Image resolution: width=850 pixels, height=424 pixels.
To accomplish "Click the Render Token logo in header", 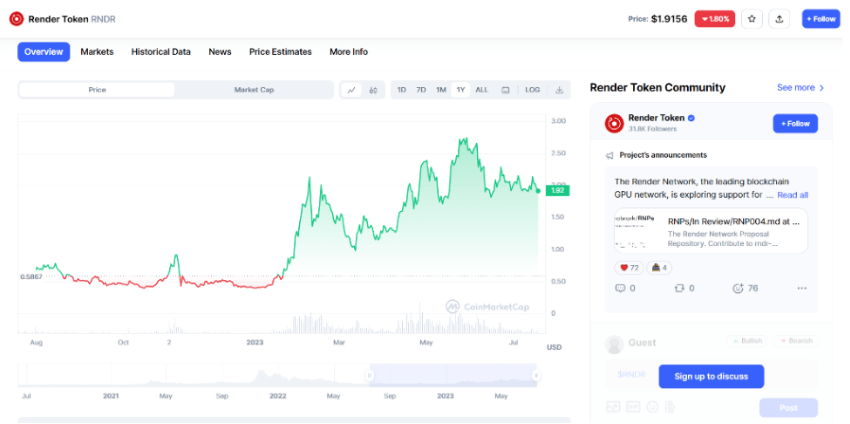I will click(17, 19).
